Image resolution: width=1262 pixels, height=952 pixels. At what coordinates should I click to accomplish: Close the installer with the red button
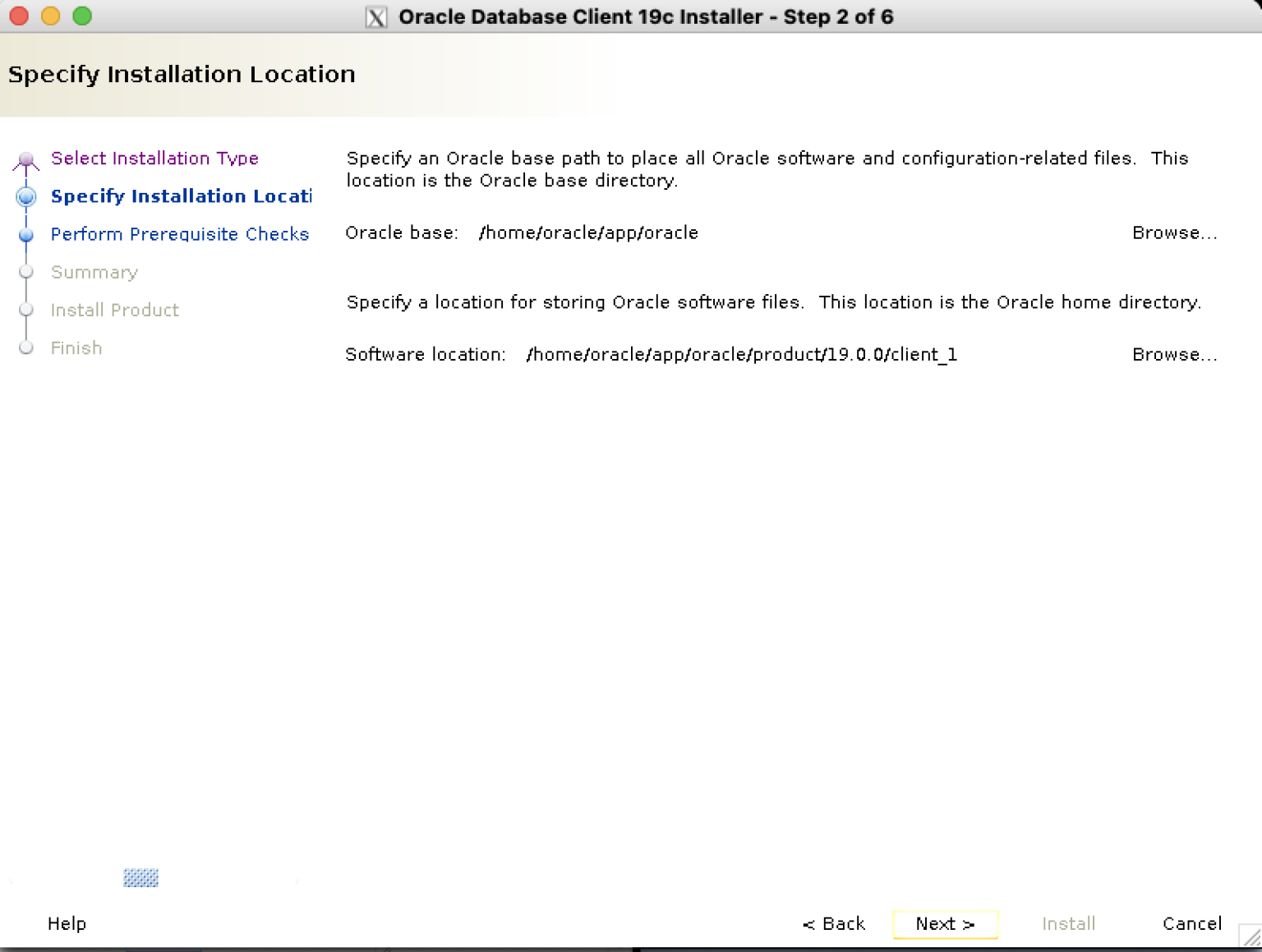(x=18, y=16)
